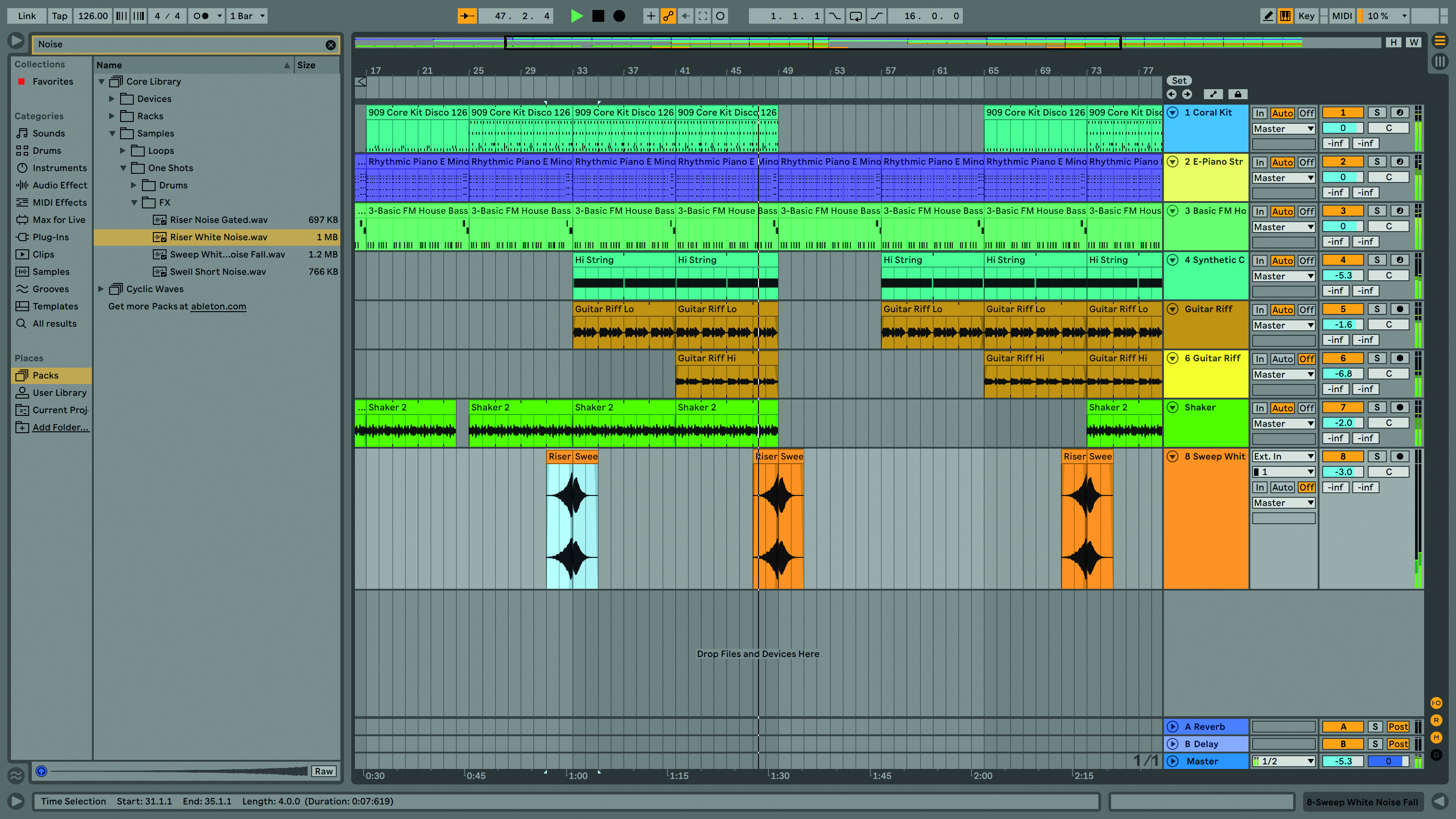Clear the browser search field
Screen dimensions: 1456x819
(x=331, y=45)
